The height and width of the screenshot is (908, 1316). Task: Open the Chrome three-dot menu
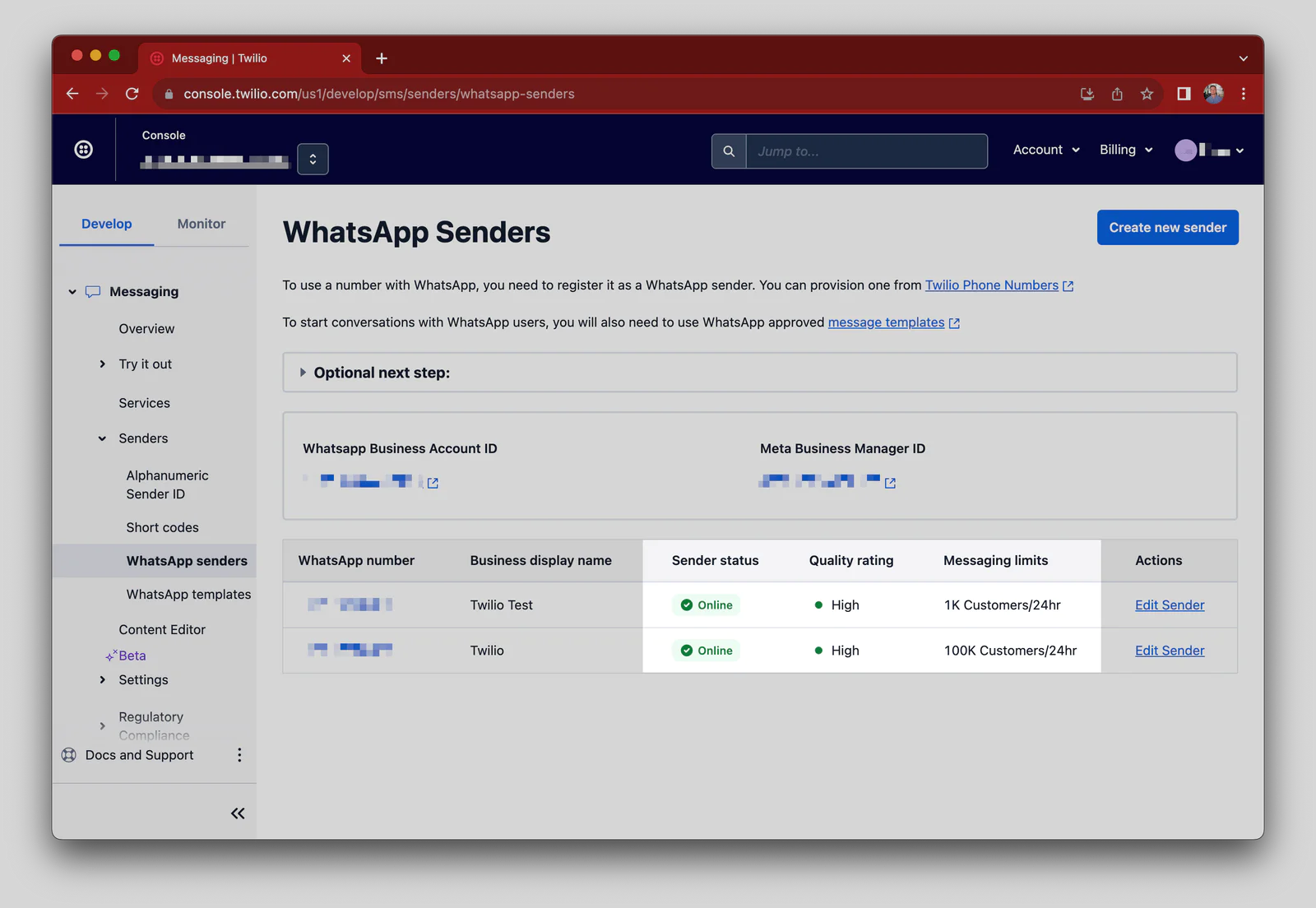[1243, 94]
